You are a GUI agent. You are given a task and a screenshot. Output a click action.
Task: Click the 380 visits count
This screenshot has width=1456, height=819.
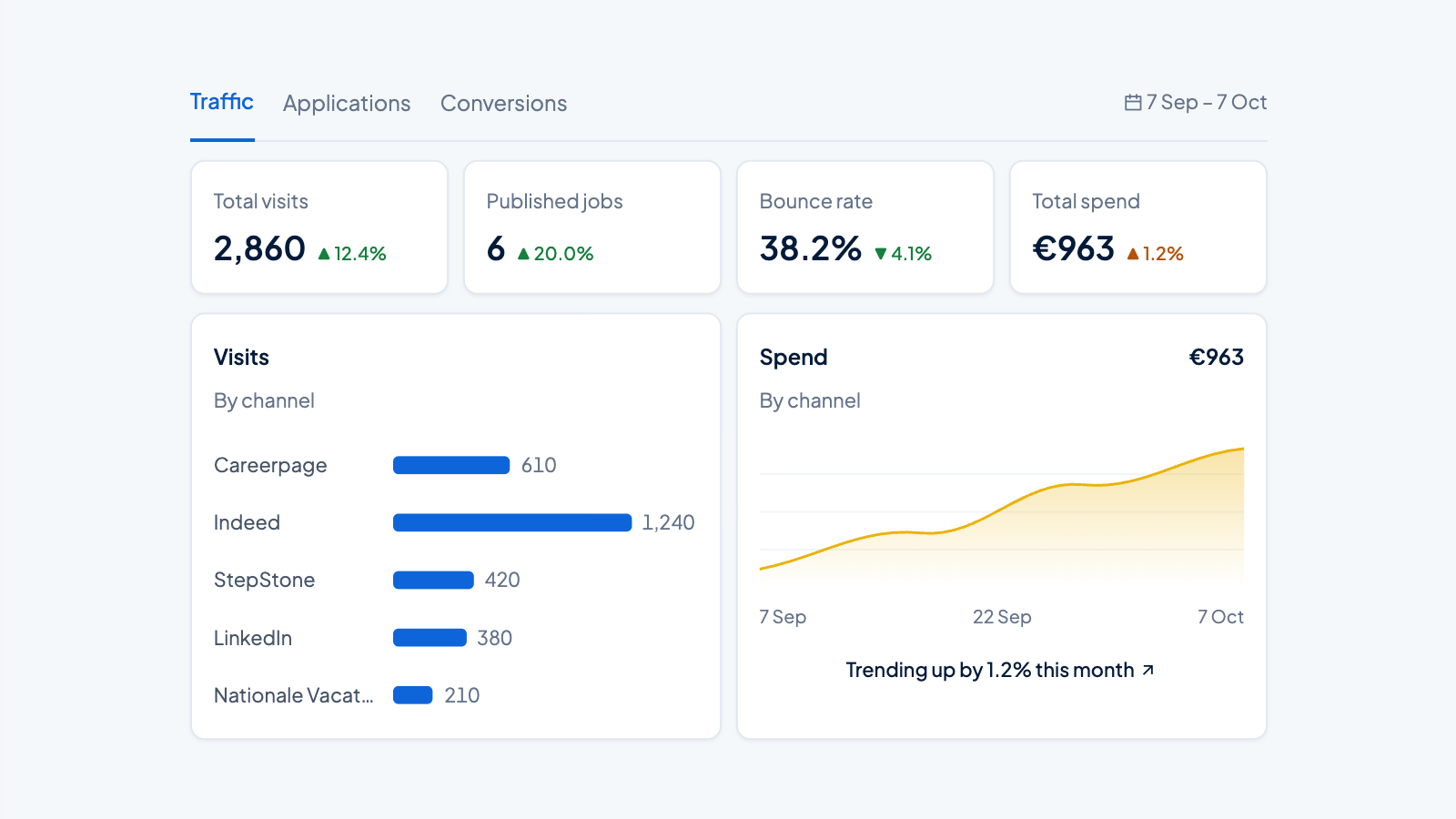[x=495, y=638]
